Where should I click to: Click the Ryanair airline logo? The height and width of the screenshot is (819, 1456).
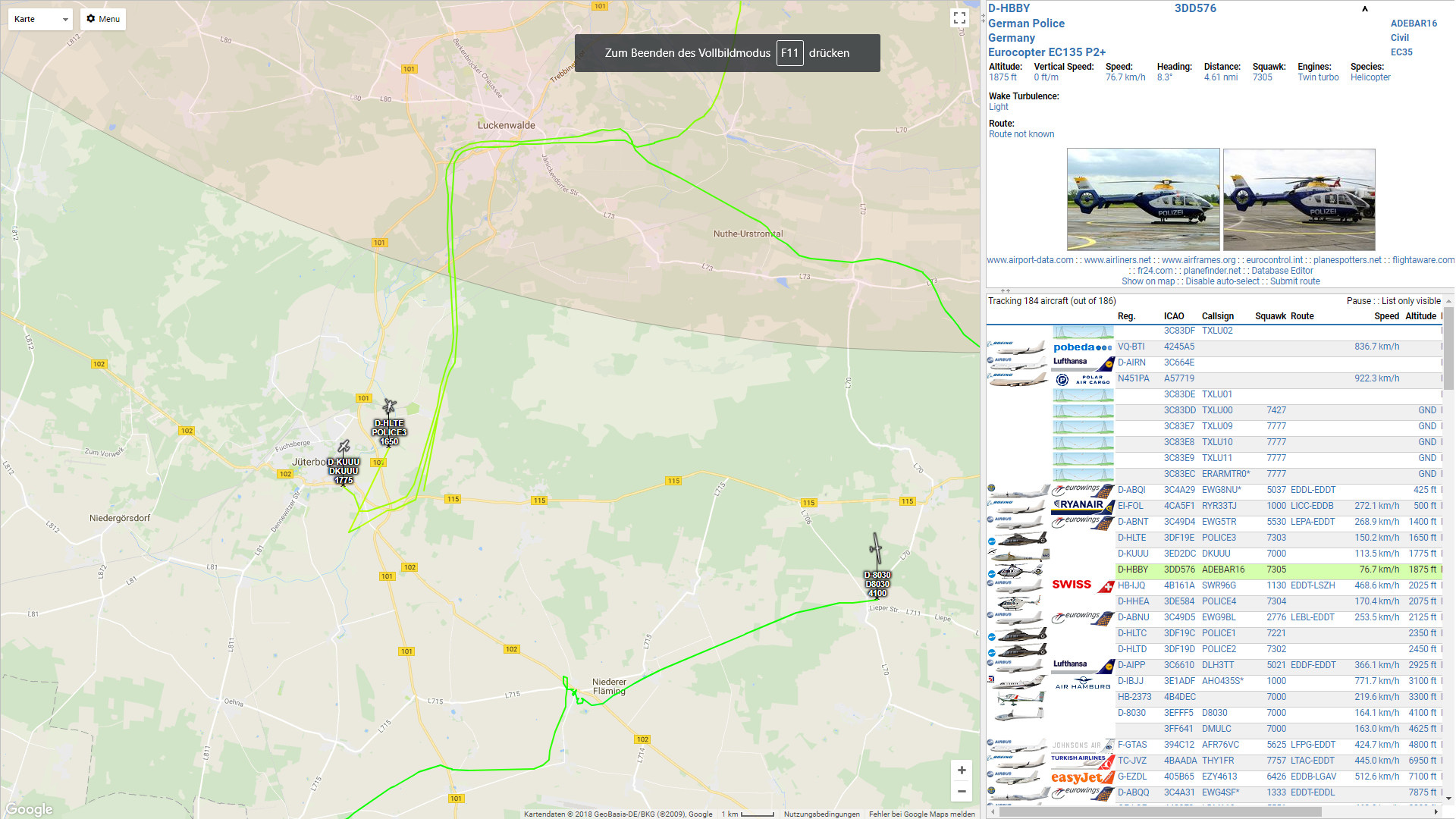(x=1083, y=506)
